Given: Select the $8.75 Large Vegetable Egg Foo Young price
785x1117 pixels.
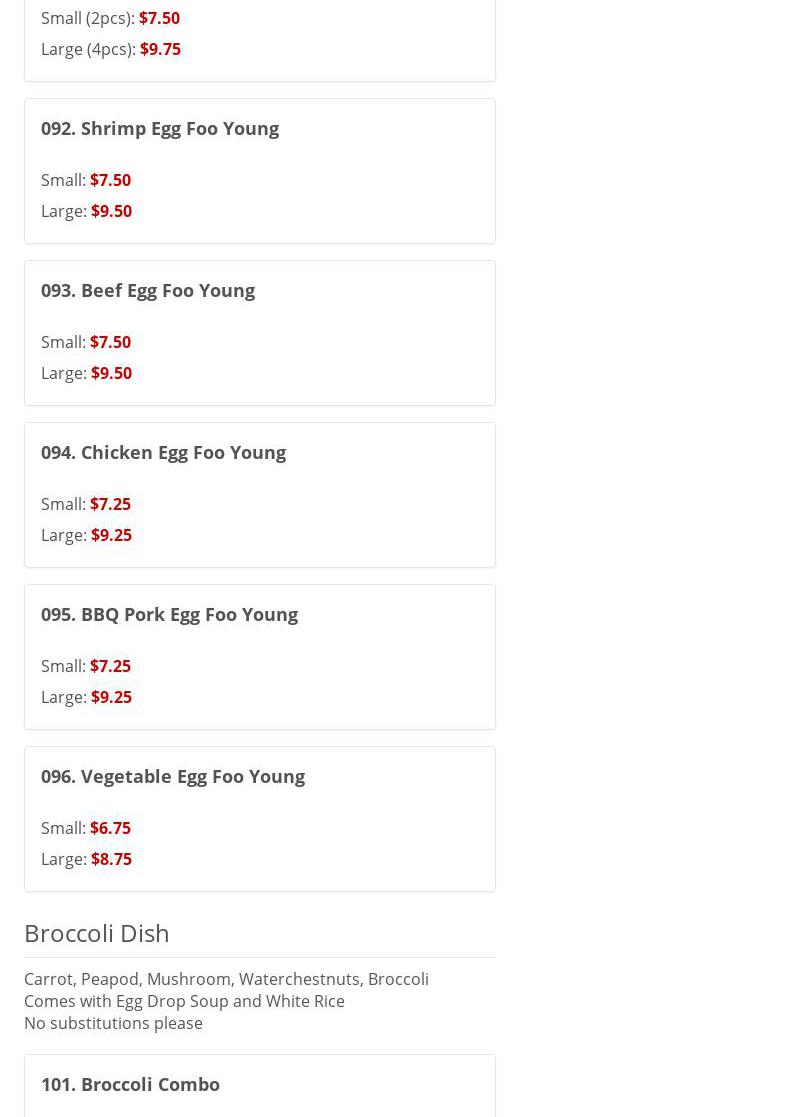Looking at the screenshot, I should point(111,859).
